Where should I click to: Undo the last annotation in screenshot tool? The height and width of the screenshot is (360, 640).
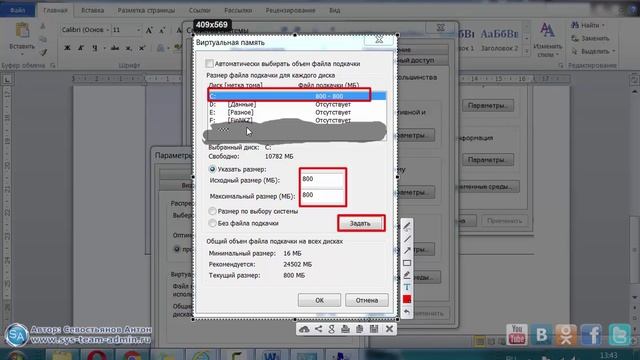pos(407,312)
